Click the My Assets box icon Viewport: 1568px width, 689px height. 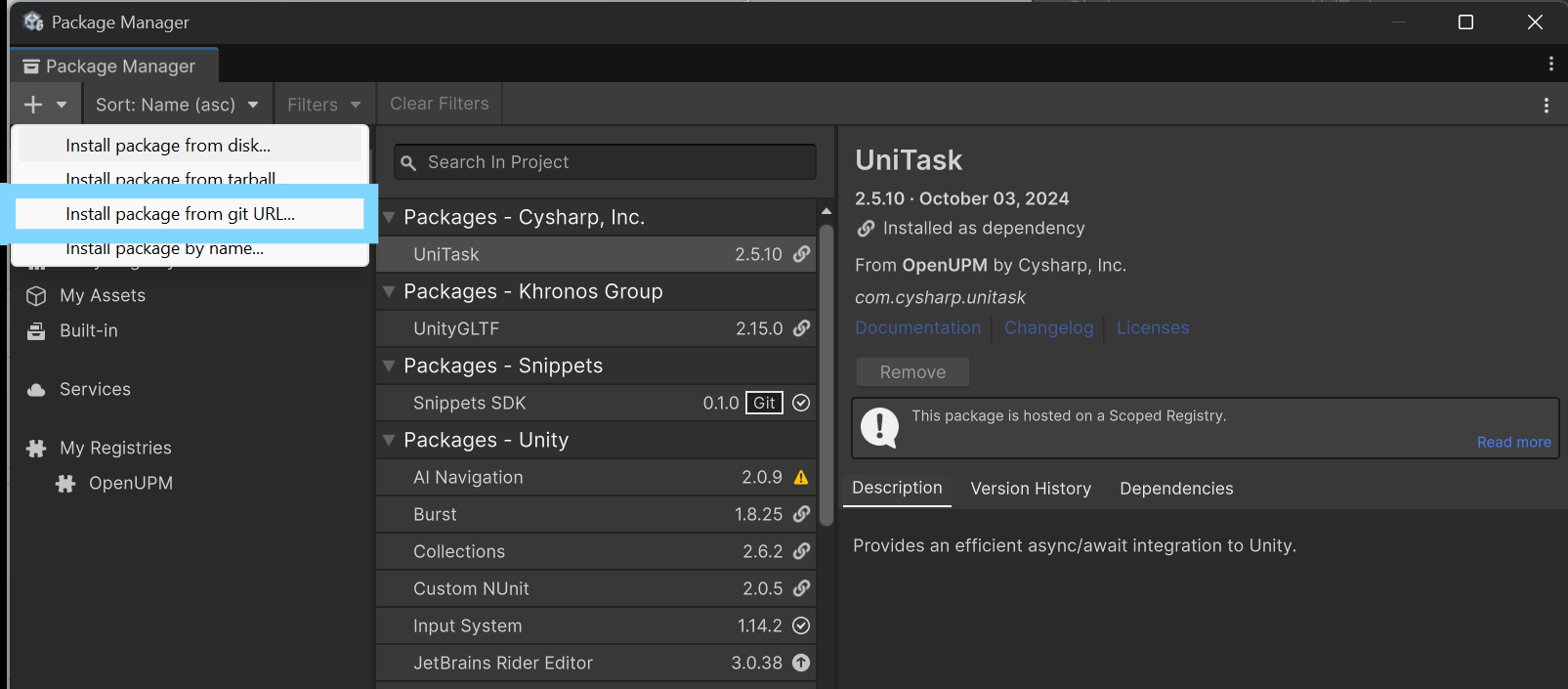click(x=36, y=296)
